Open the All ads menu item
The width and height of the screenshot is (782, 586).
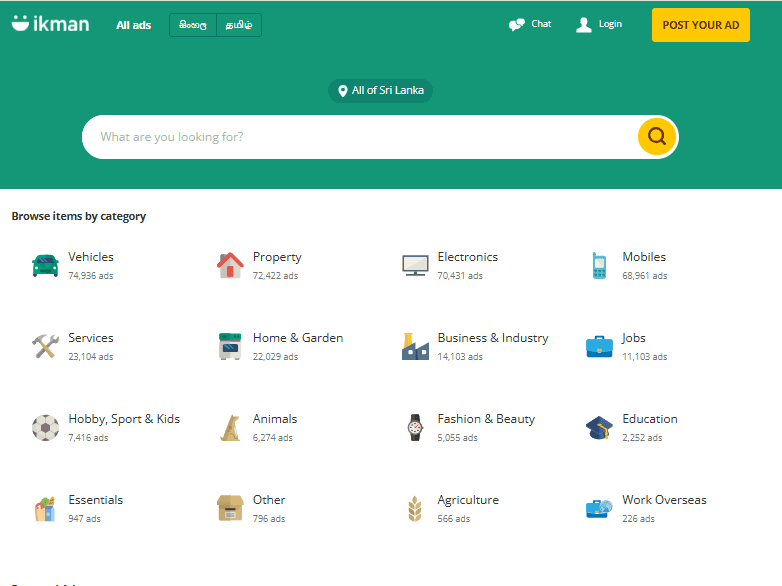pyautogui.click(x=133, y=25)
